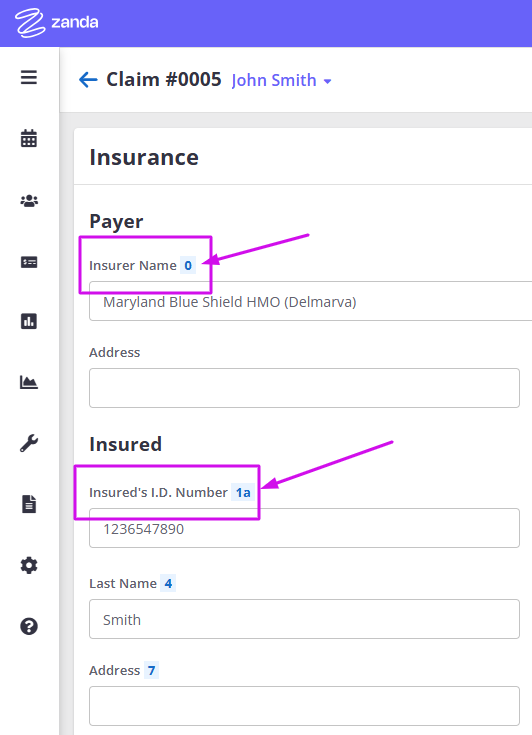This screenshot has width=532, height=735.
Task: Click the Insured Address field labeled 7
Action: tap(304, 706)
